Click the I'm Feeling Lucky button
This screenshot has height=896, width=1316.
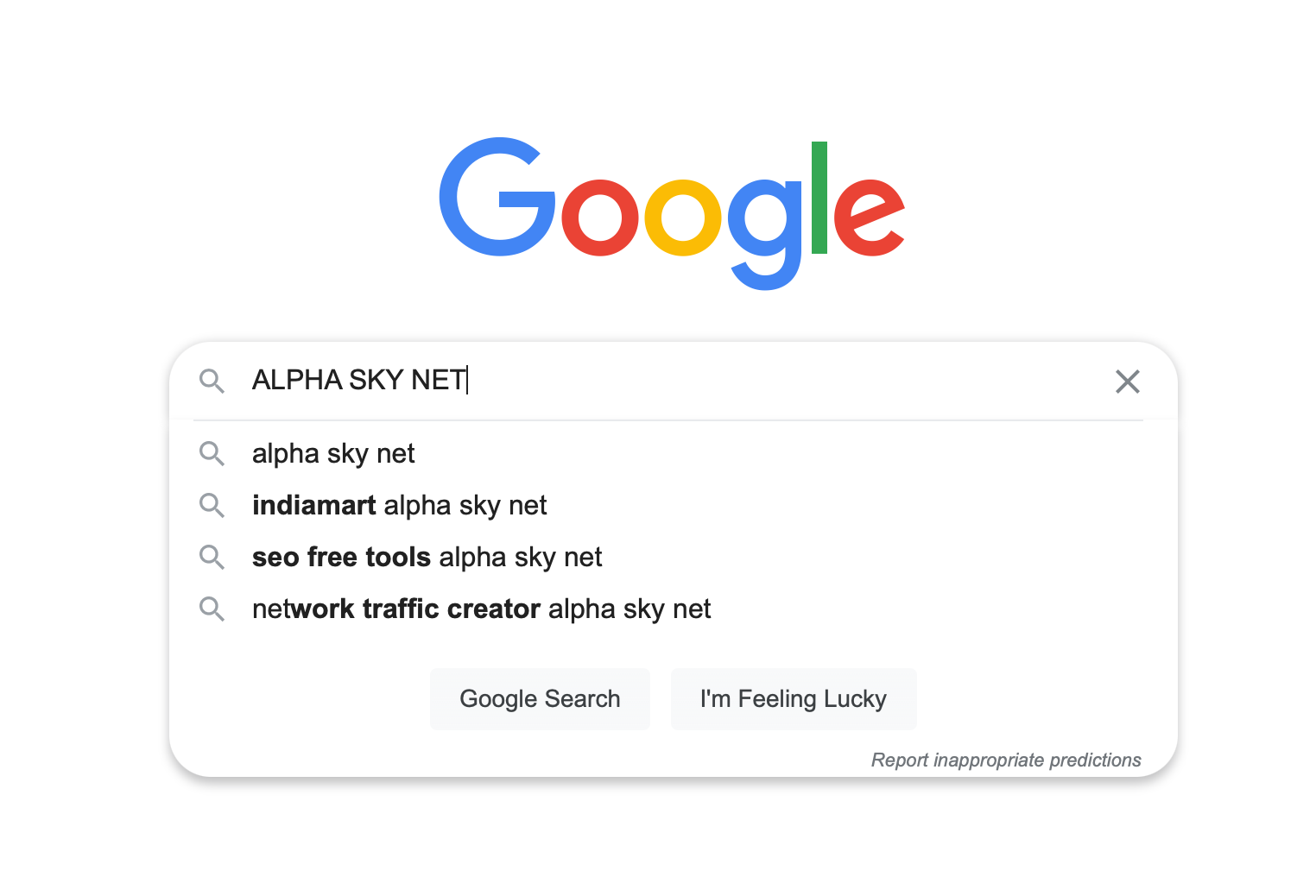click(x=793, y=699)
